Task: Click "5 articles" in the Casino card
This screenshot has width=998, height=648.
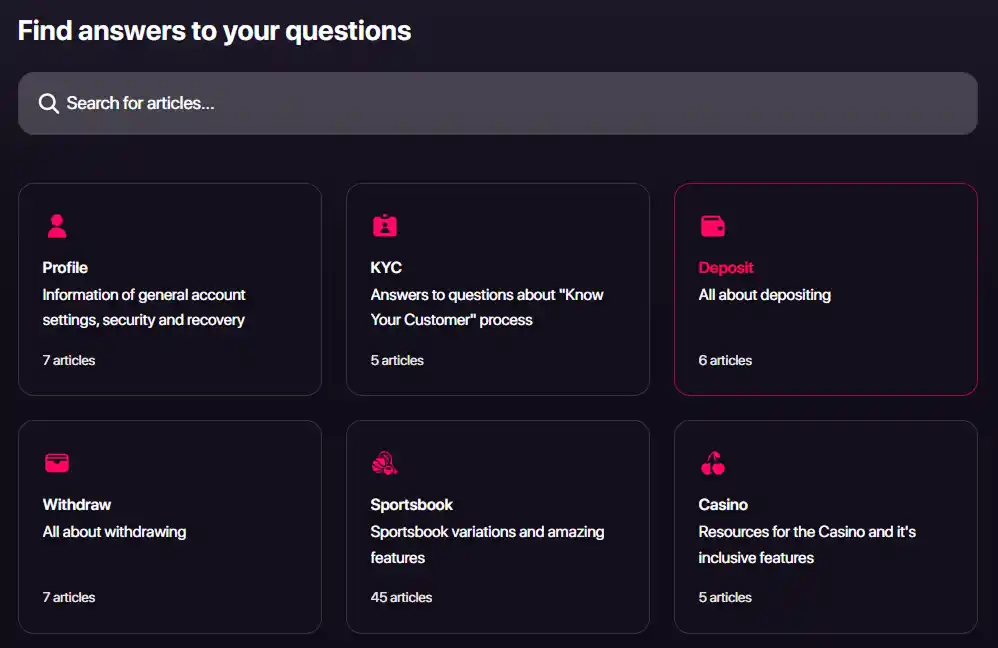Action: coord(725,598)
